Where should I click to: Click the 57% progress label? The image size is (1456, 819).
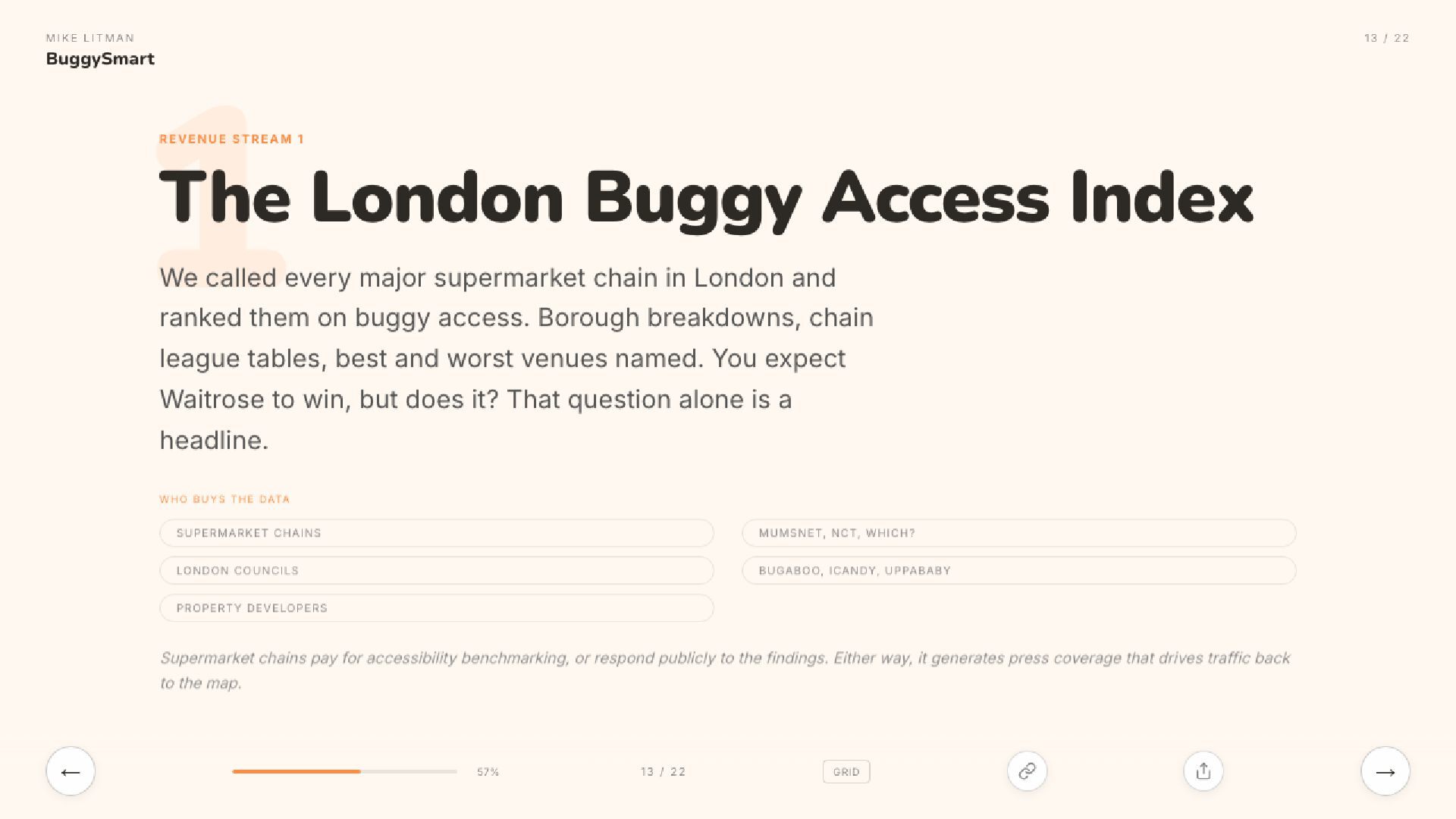point(488,772)
